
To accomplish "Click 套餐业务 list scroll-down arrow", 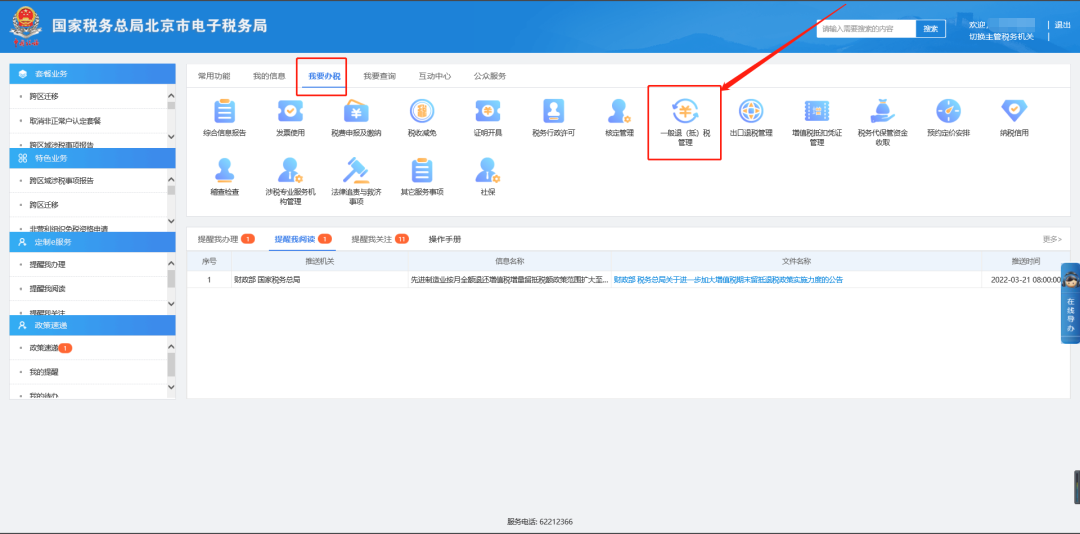I will 171,138.
